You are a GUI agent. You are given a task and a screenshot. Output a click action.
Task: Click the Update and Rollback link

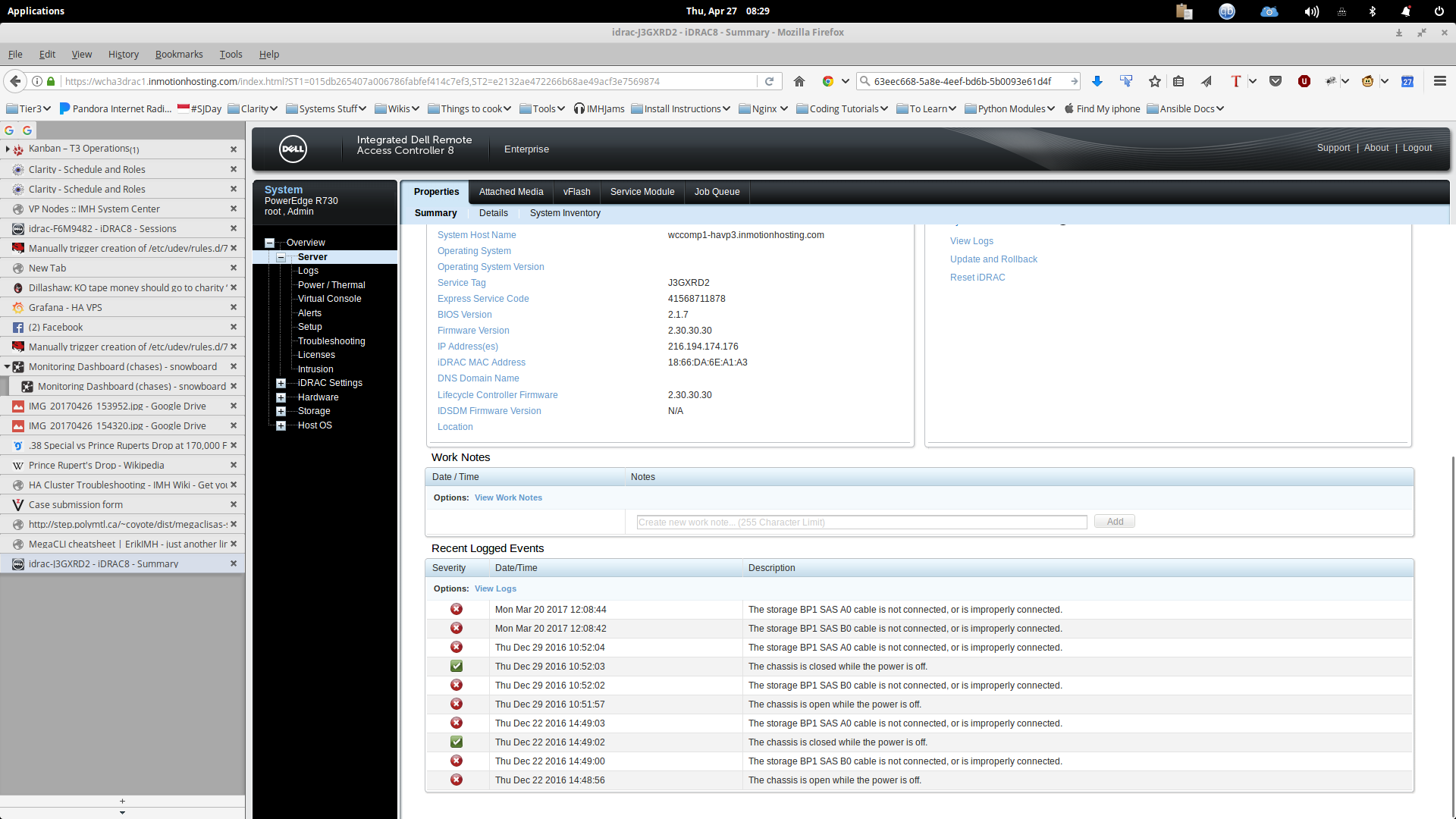[x=993, y=259]
